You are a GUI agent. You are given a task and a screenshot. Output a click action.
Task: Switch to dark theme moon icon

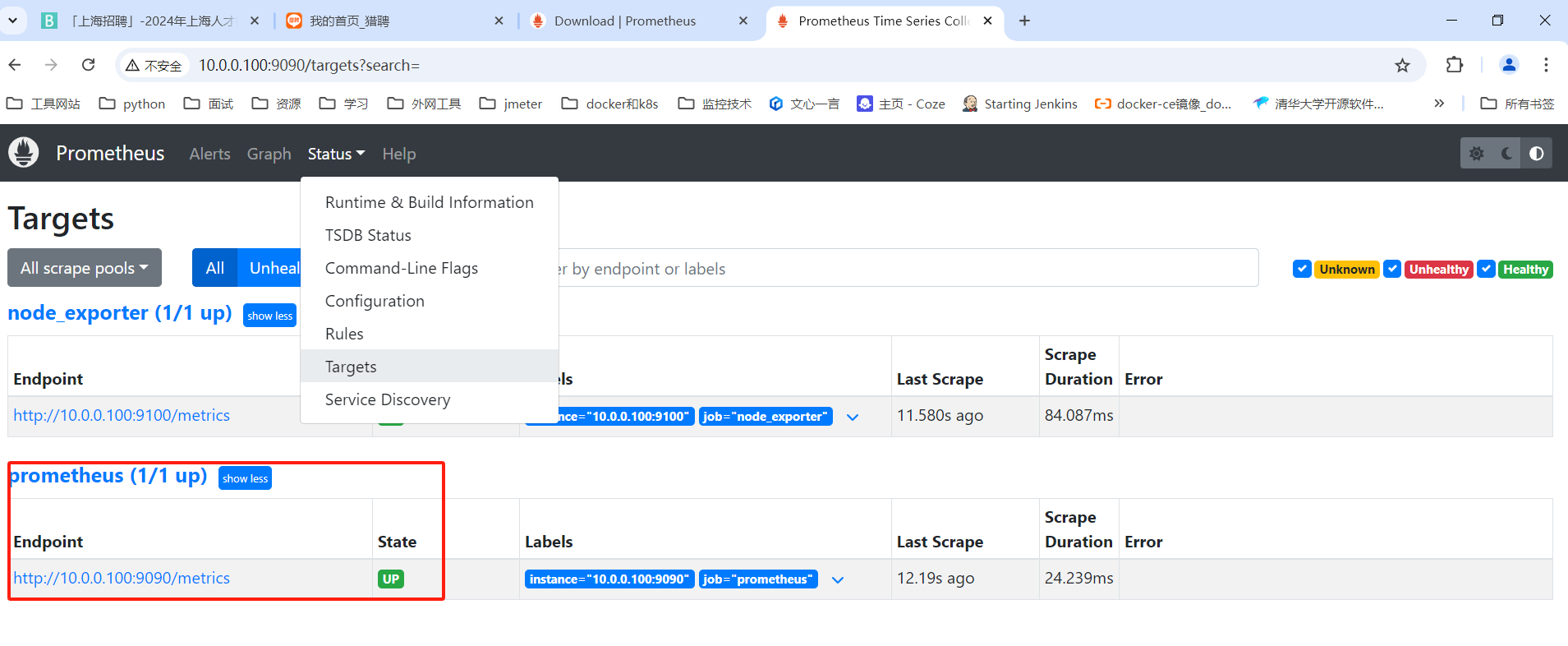pyautogui.click(x=1506, y=154)
